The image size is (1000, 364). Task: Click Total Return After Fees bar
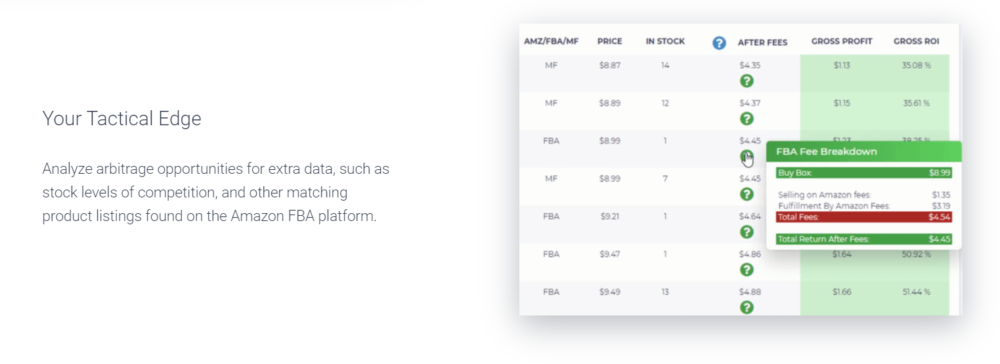(864, 240)
